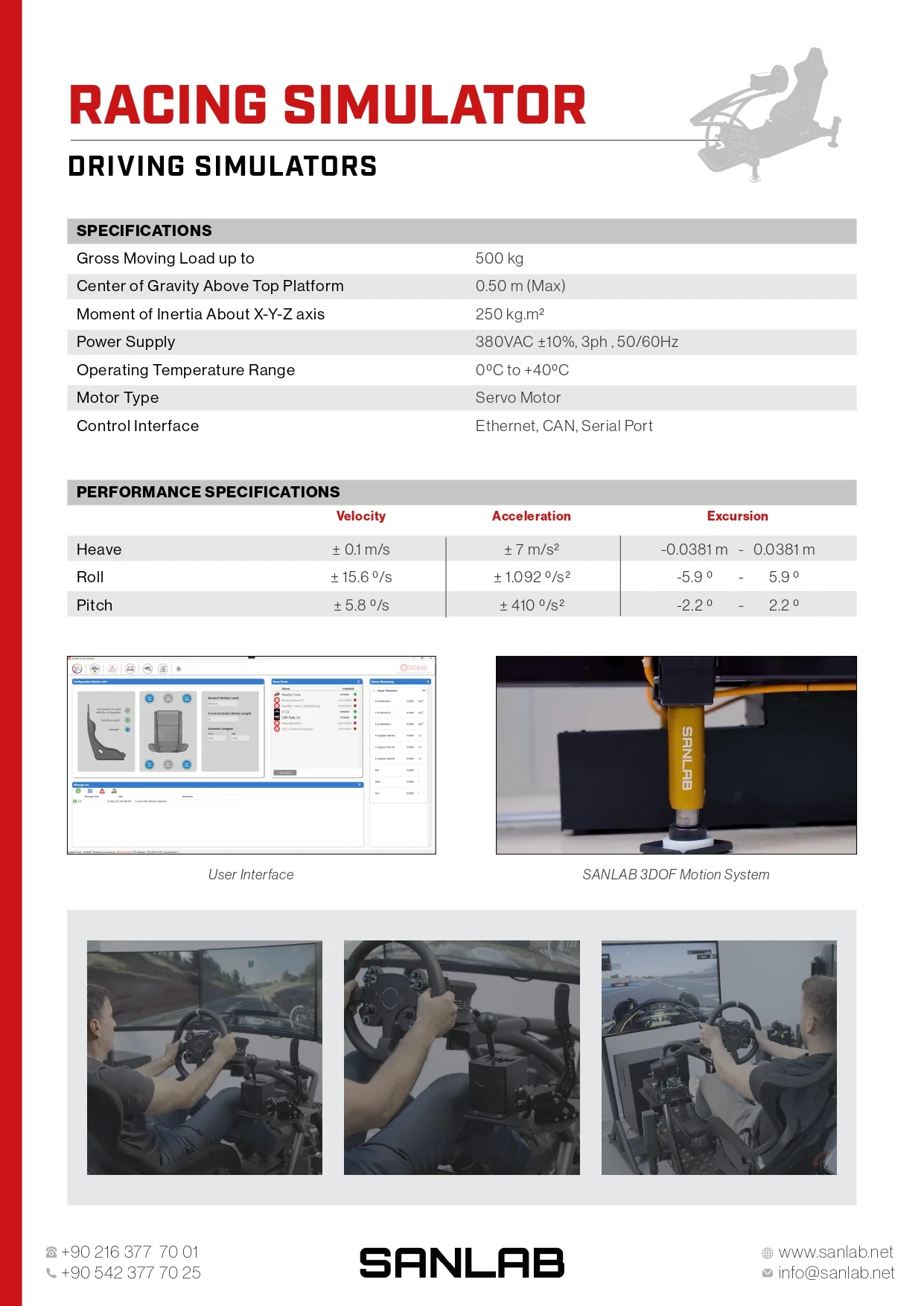Click the SPECIFICATIONS section header
This screenshot has height=1306, width=924.
coord(144,231)
